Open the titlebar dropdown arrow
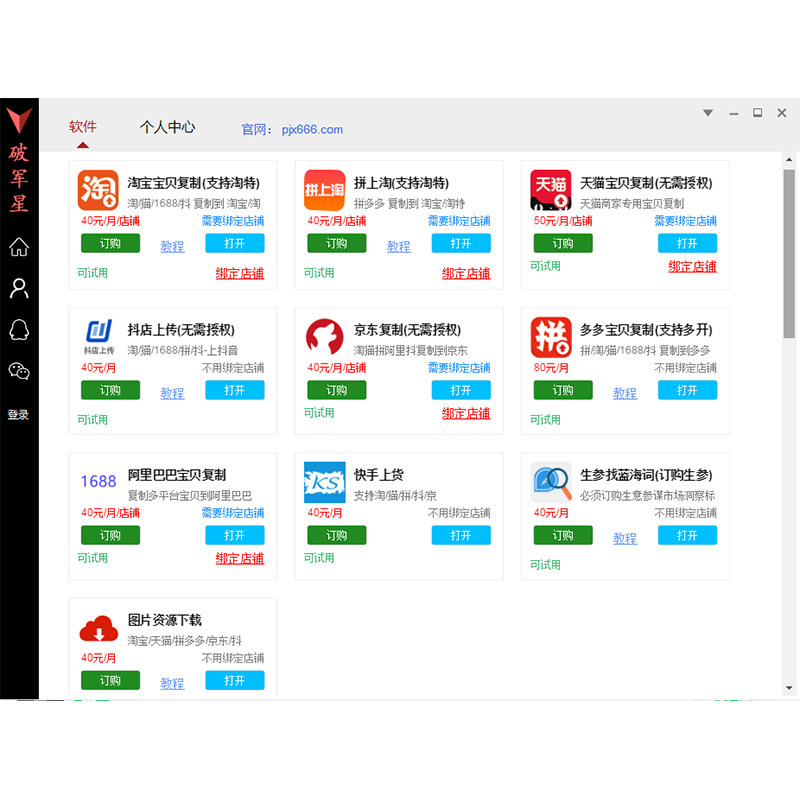 (708, 113)
